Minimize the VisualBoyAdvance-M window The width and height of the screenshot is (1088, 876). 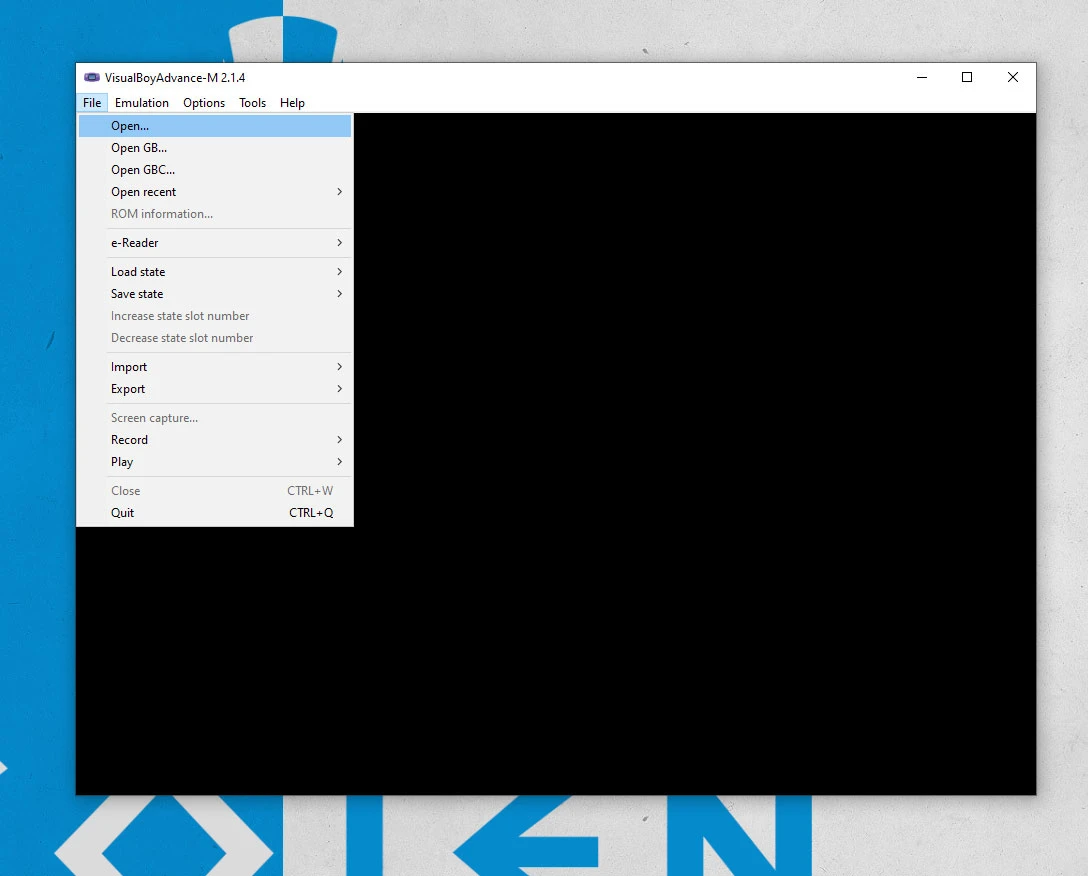pos(921,78)
